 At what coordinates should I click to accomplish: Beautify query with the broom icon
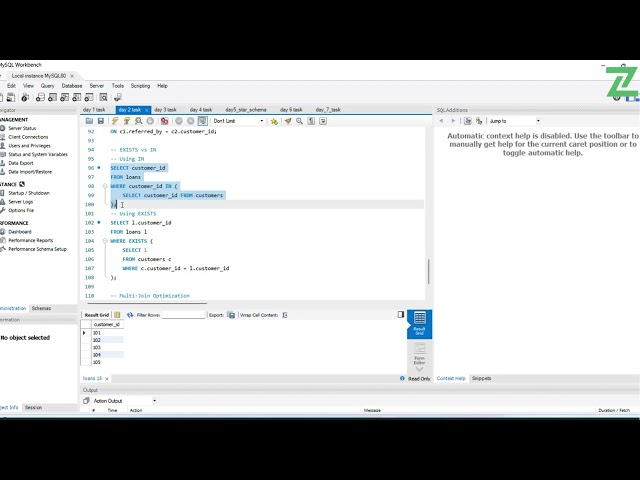pyautogui.click(x=288, y=121)
